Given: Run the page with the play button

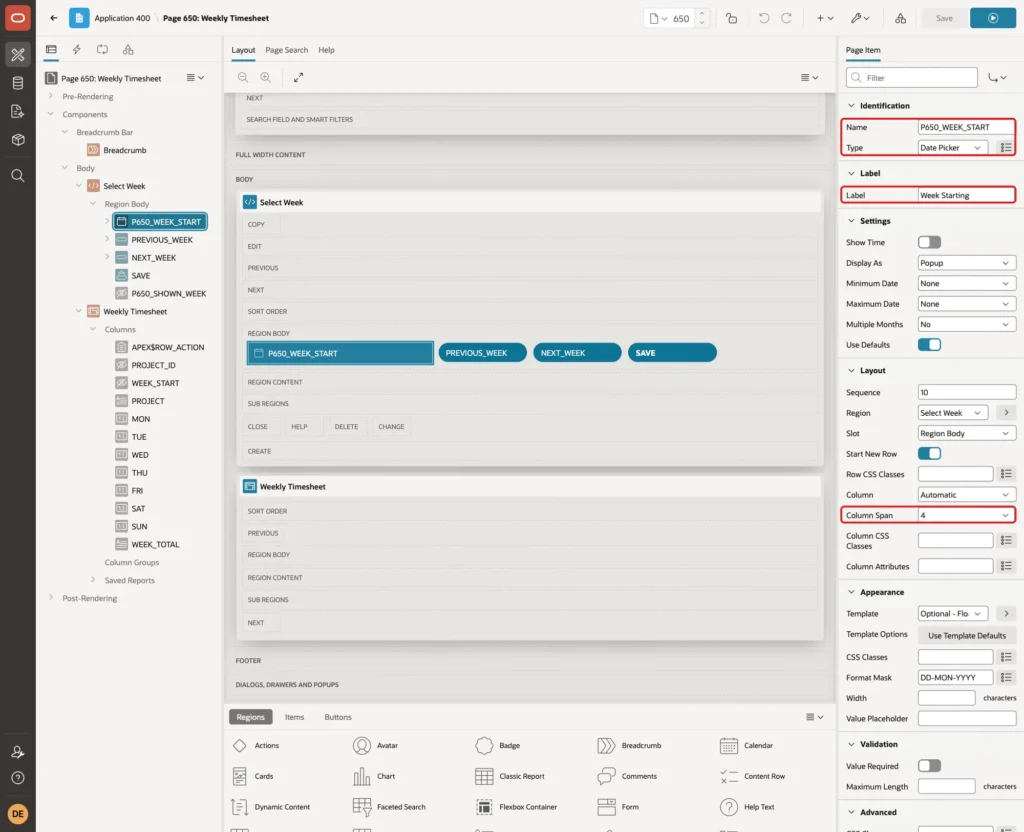Looking at the screenshot, I should [x=993, y=18].
